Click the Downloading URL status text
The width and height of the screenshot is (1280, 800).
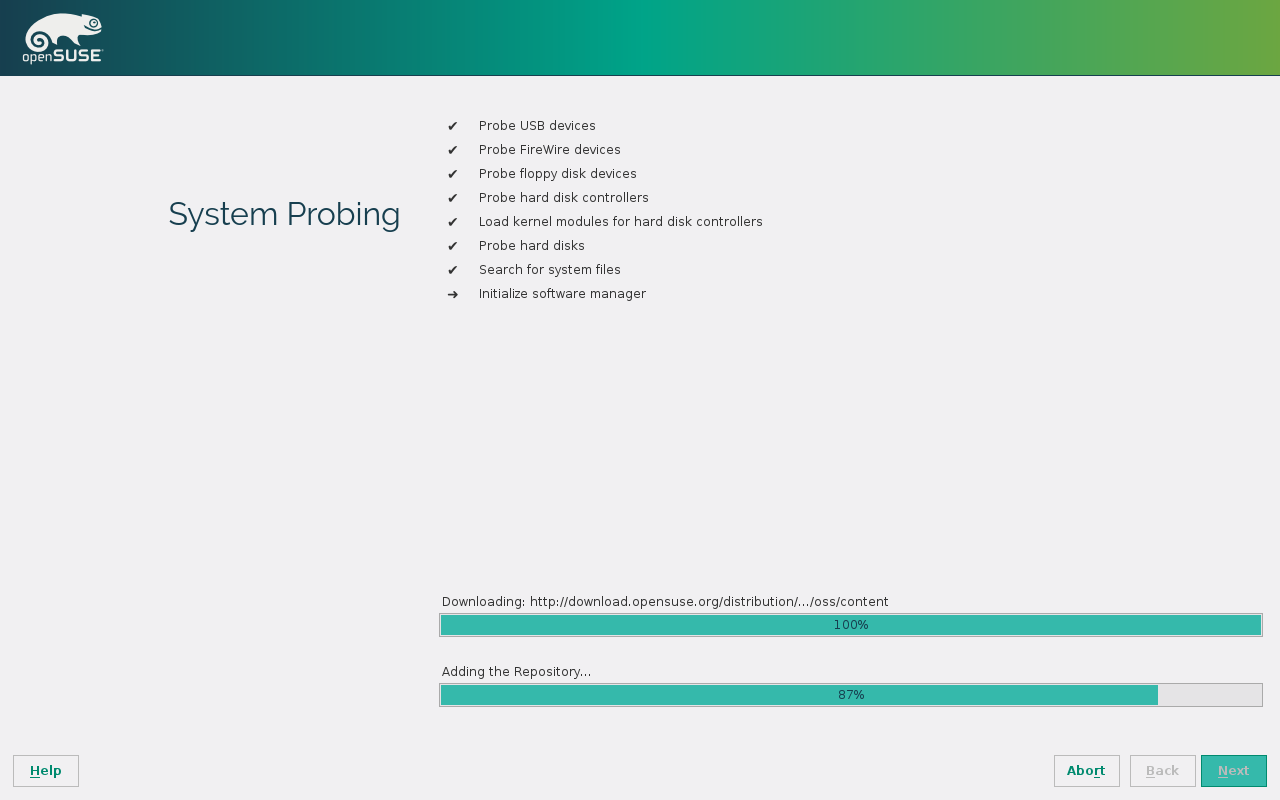point(665,602)
